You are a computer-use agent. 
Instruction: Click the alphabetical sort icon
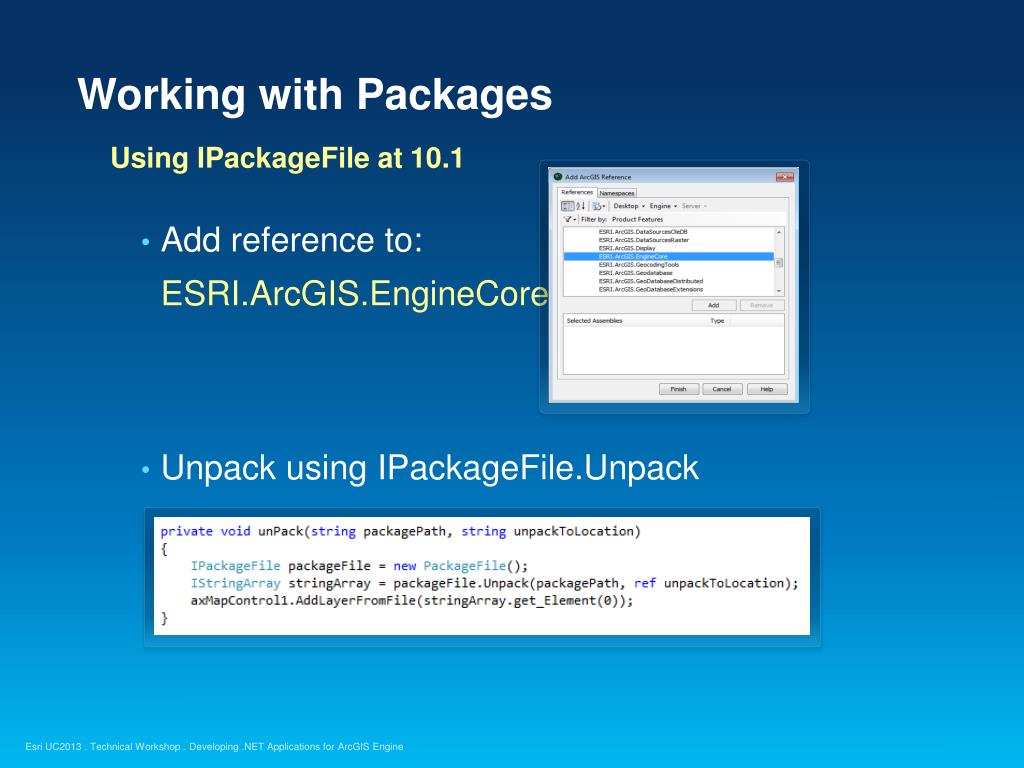580,206
